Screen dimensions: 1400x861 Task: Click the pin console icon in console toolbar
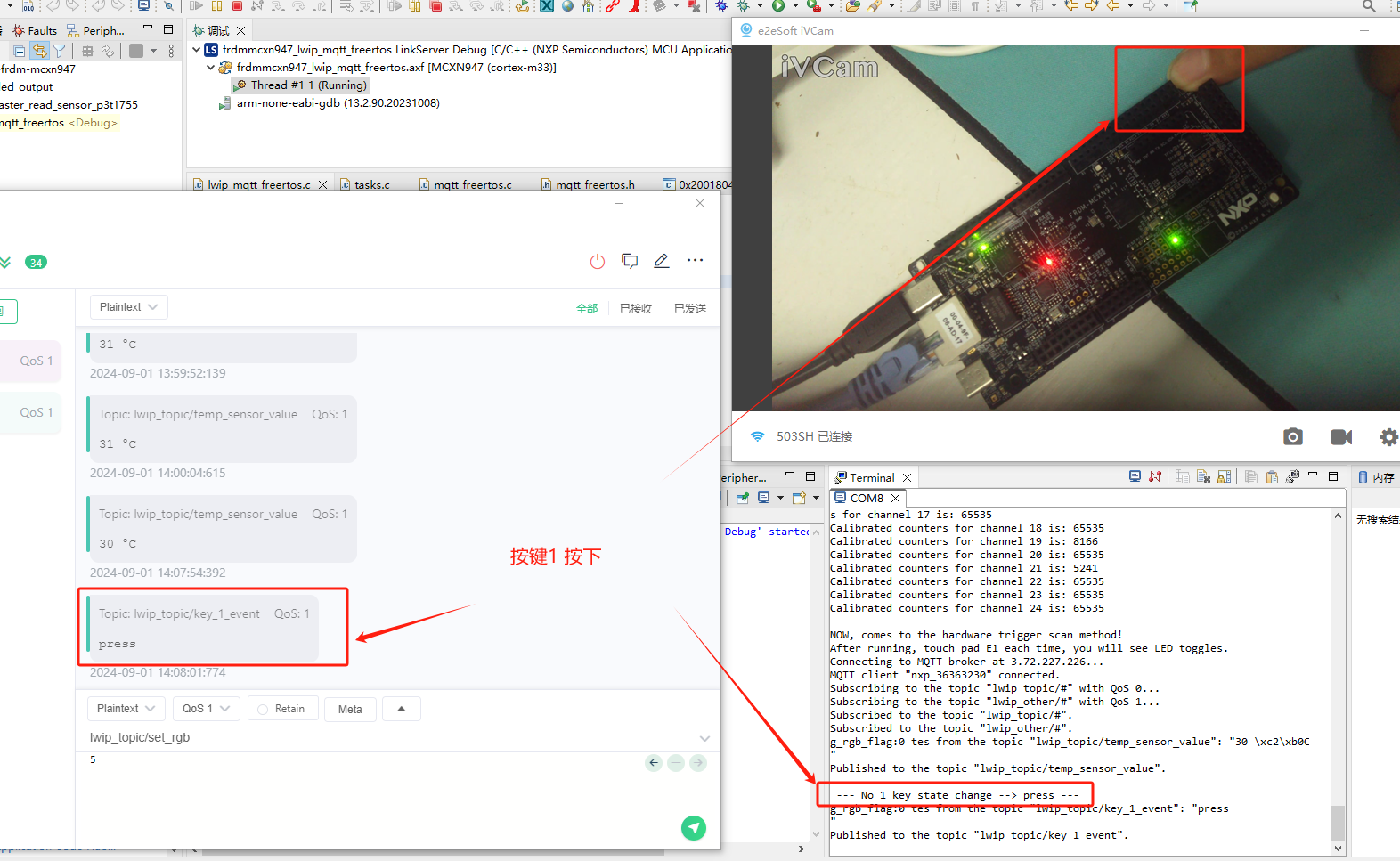742,498
